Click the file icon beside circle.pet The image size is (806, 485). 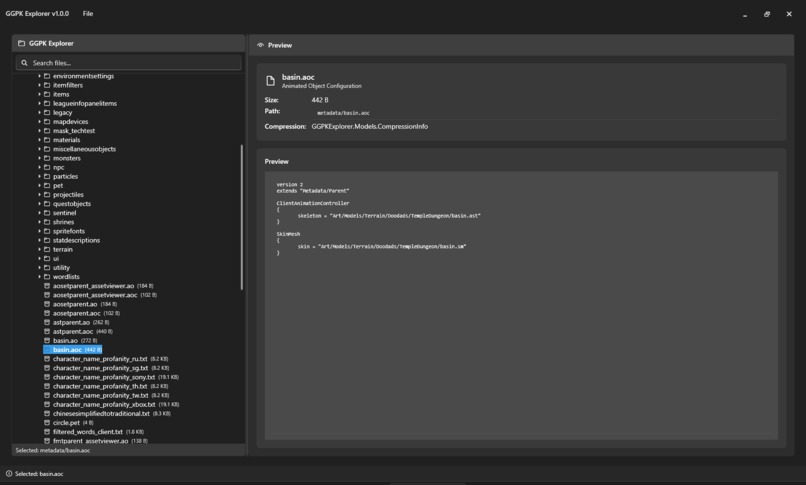47,422
